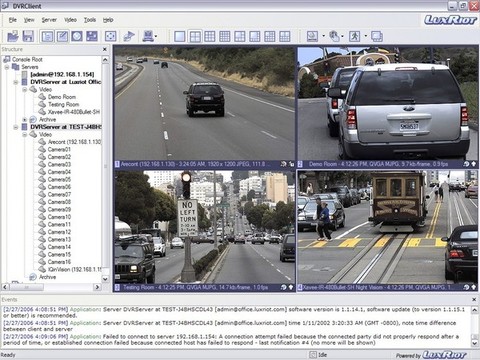Expand the Archive node under Luxriot Office

tap(25, 119)
